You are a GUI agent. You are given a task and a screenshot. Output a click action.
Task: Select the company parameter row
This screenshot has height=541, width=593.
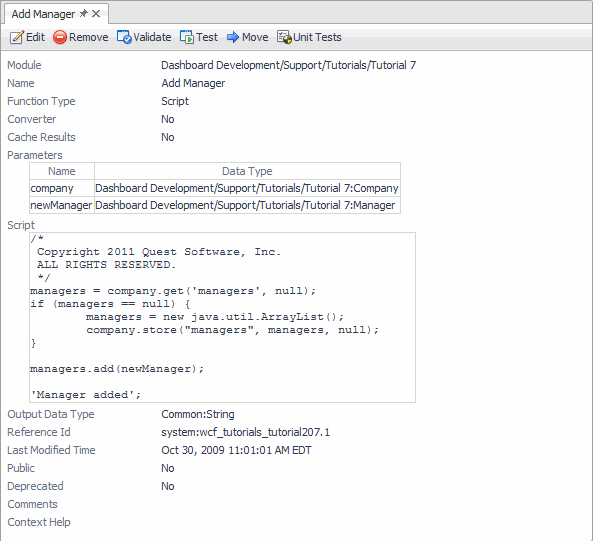click(215, 188)
